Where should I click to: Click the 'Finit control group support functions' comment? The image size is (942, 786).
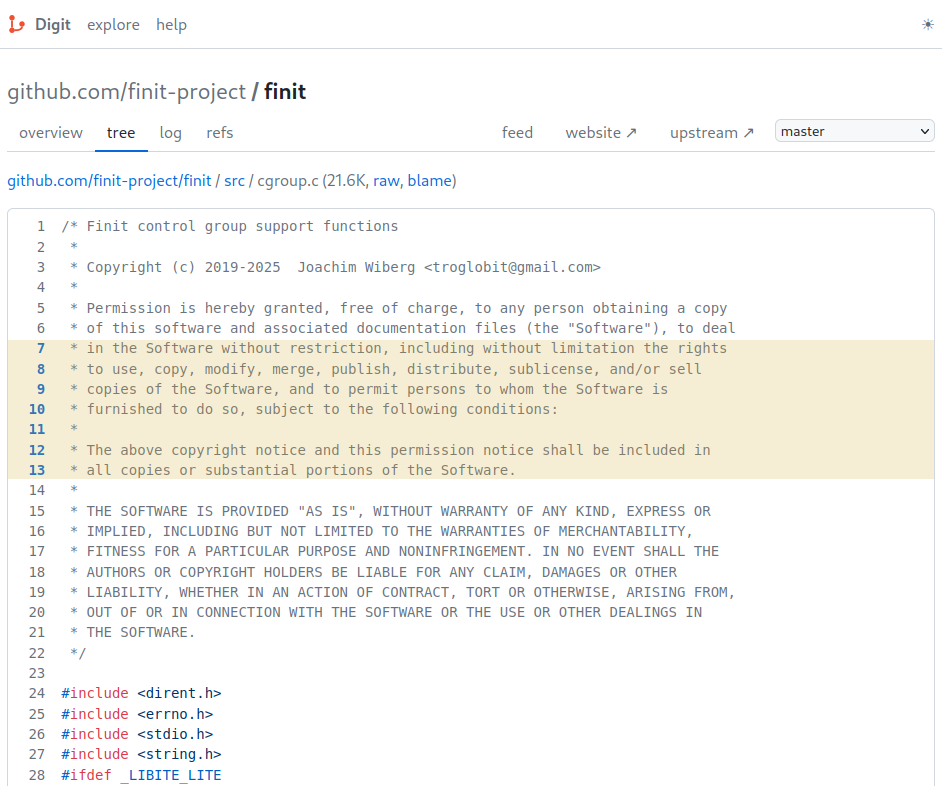(229, 227)
